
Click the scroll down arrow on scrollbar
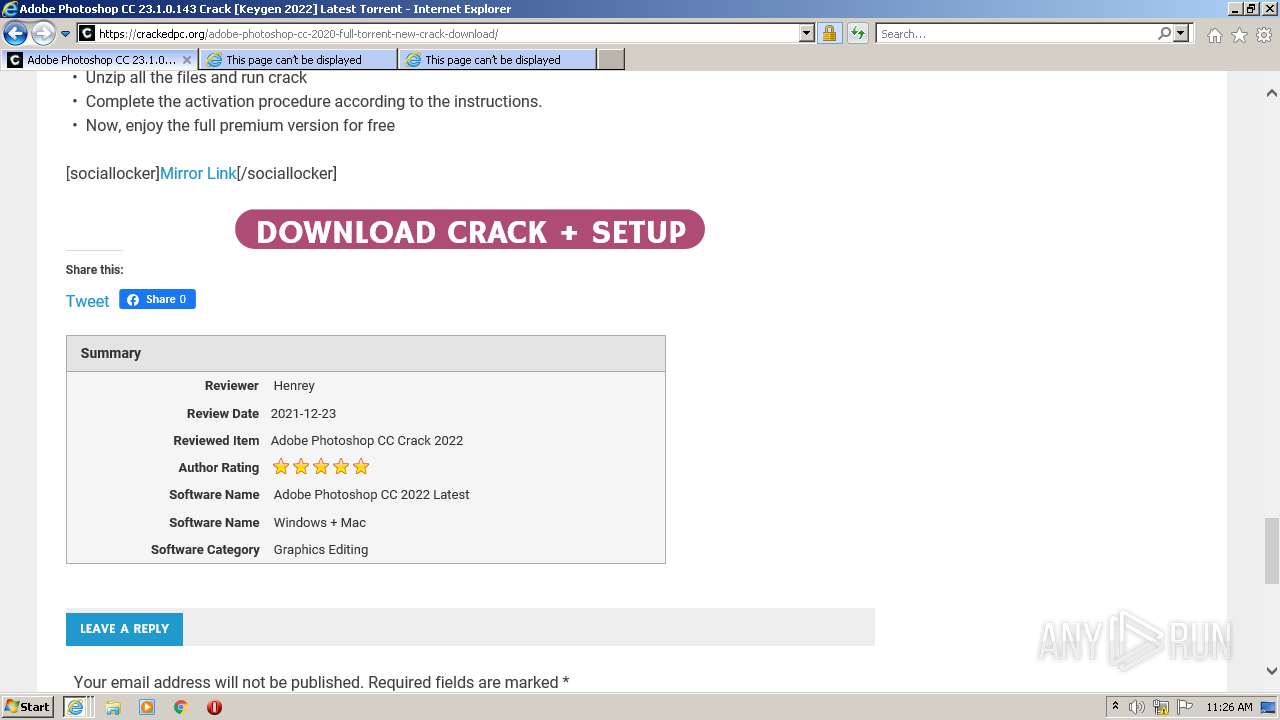1271,671
